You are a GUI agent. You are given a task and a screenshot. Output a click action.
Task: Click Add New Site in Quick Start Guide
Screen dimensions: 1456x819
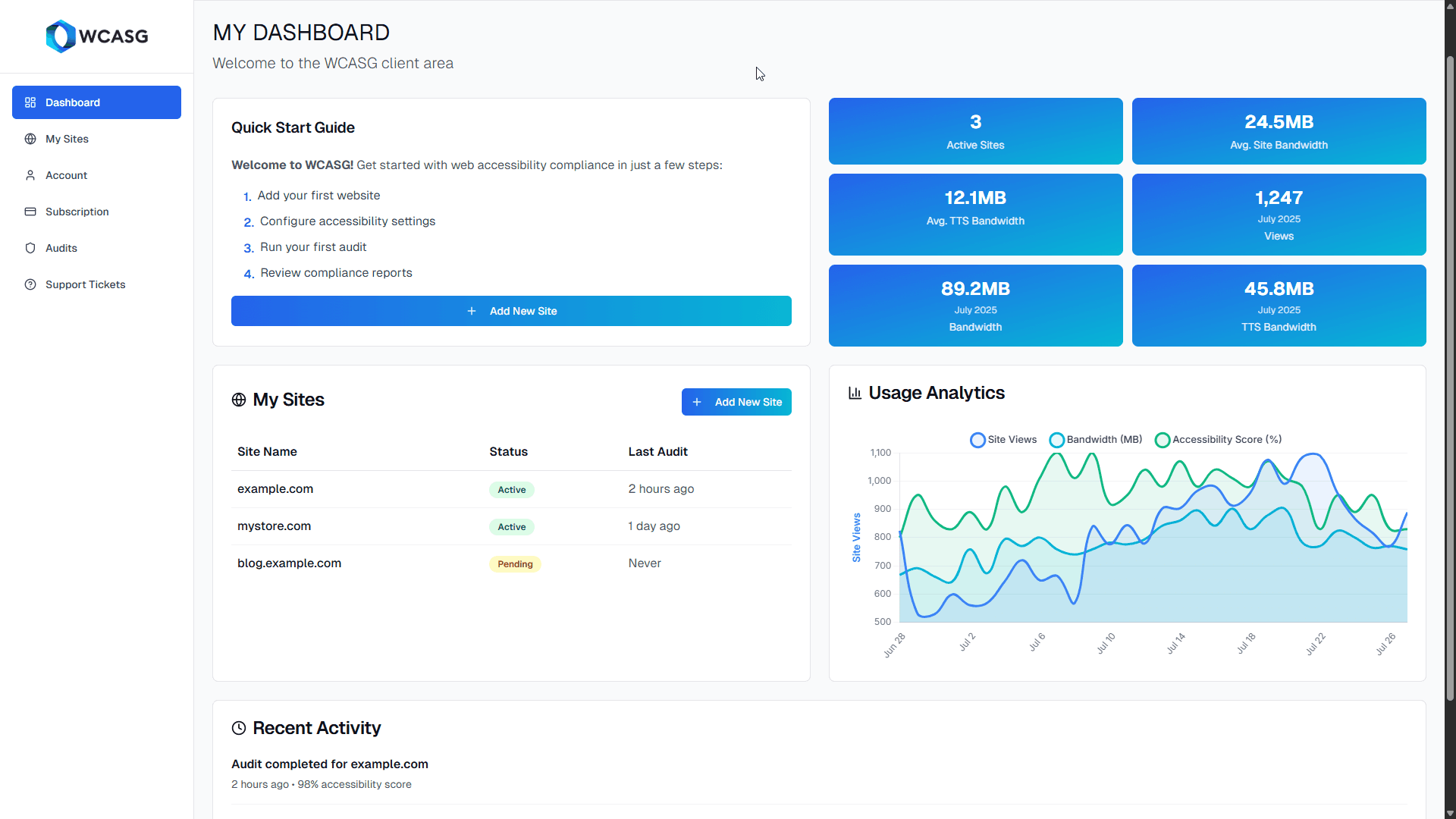(511, 311)
